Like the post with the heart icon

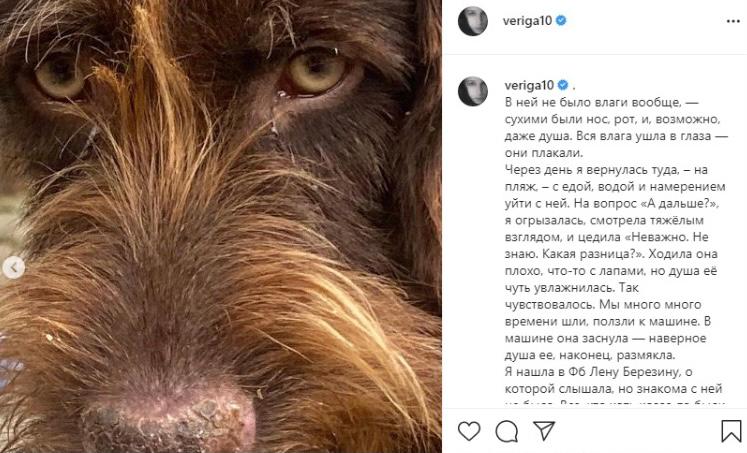click(x=468, y=431)
